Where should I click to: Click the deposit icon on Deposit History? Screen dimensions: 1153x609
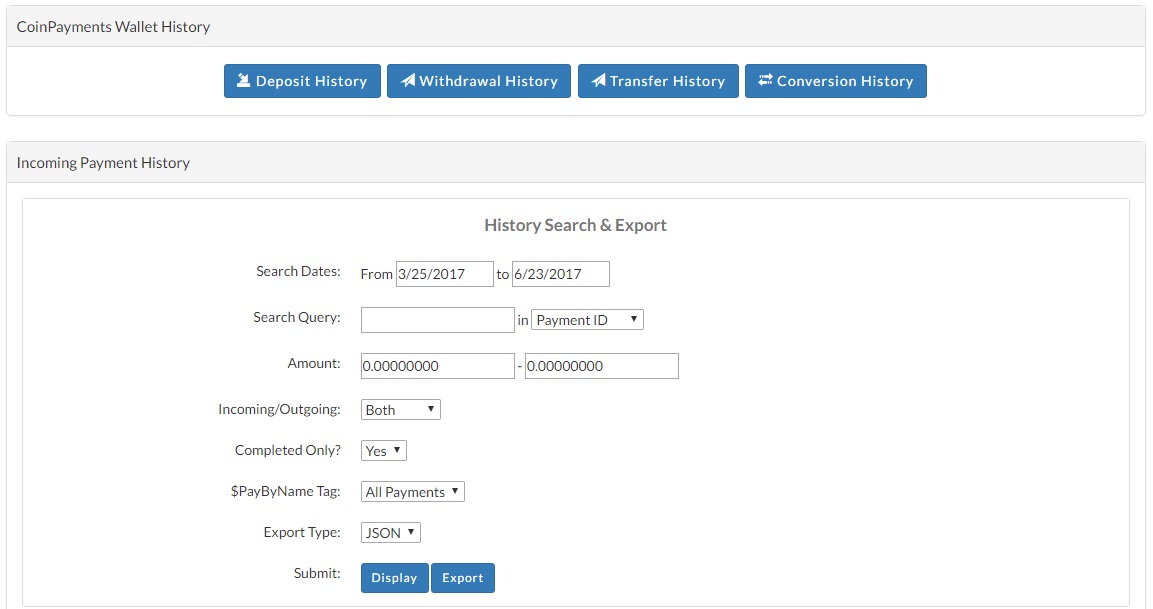click(243, 81)
